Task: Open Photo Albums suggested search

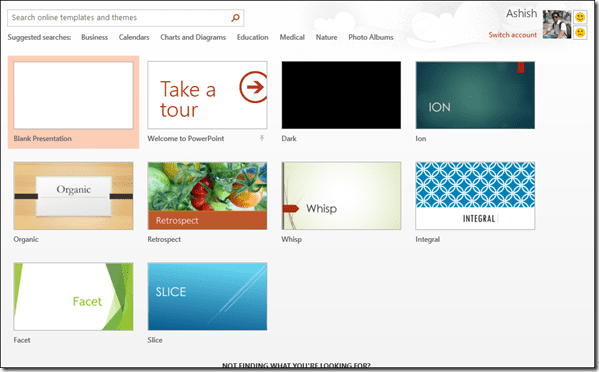Action: (371, 37)
